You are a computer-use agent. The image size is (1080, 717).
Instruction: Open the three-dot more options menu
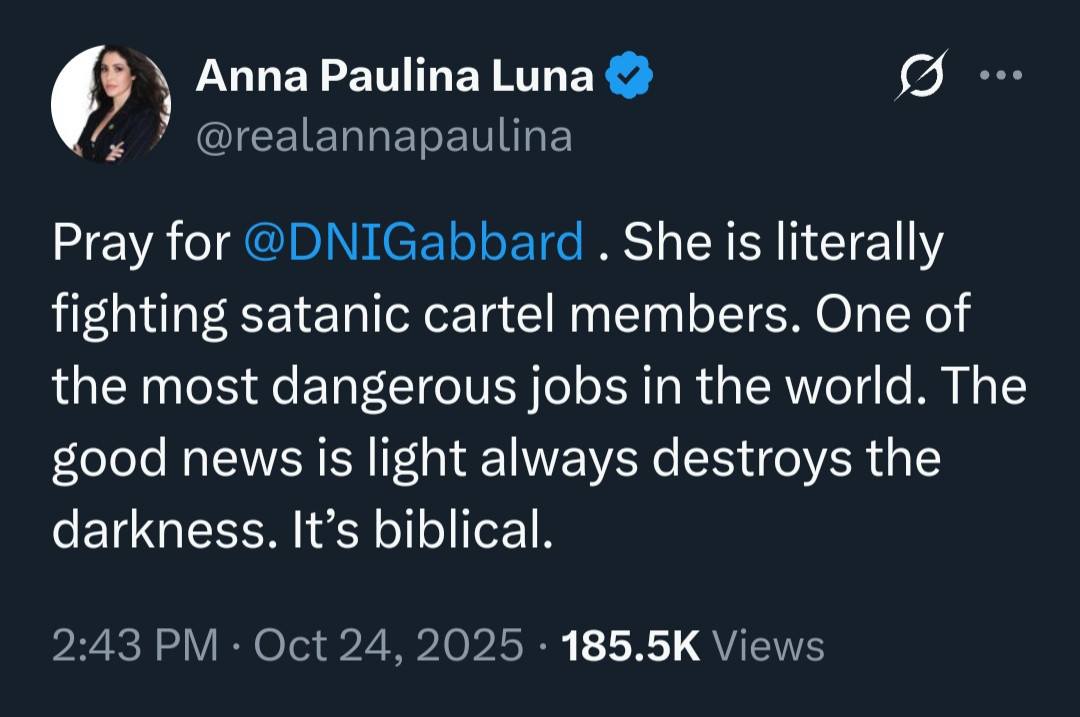[1001, 76]
